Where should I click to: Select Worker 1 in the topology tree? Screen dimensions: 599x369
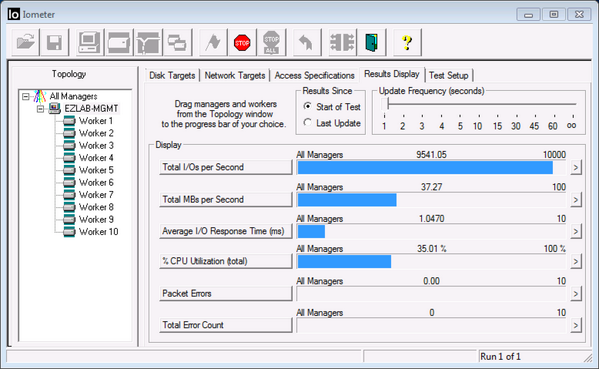coord(96,121)
